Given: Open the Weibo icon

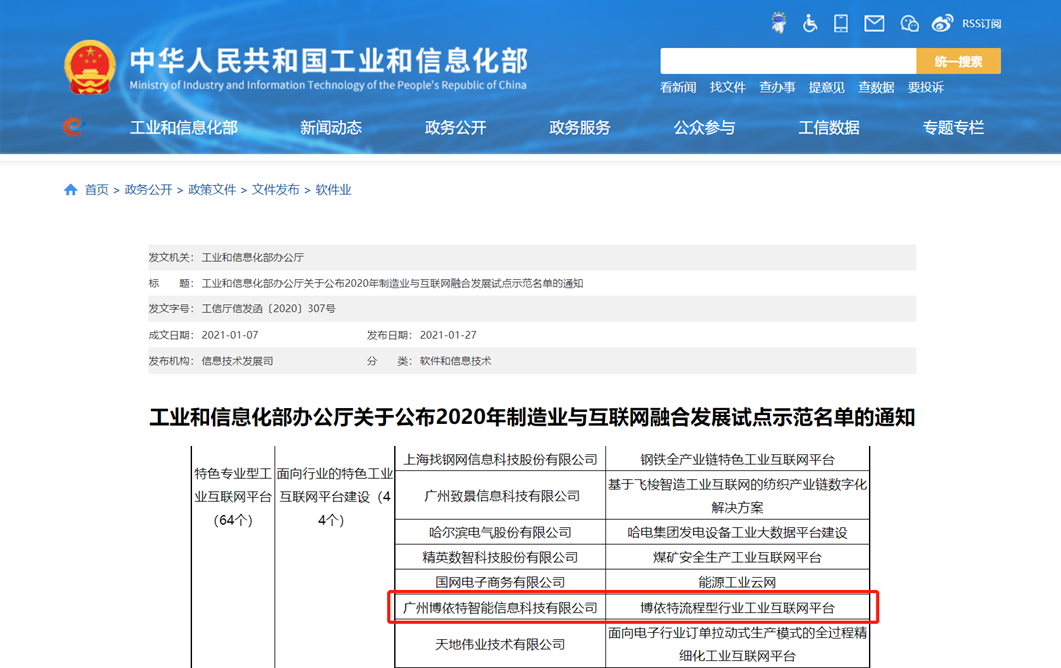Looking at the screenshot, I should 943,24.
